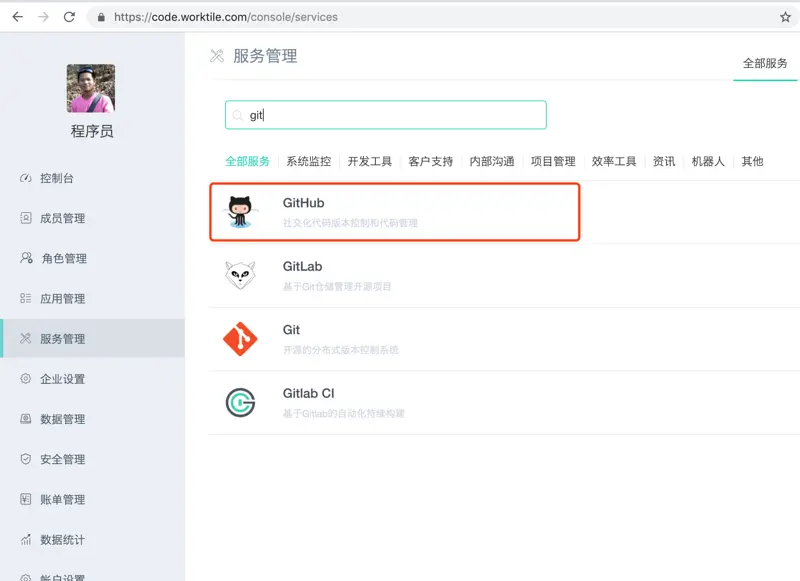Click the search input containing 'git'

coord(385,114)
